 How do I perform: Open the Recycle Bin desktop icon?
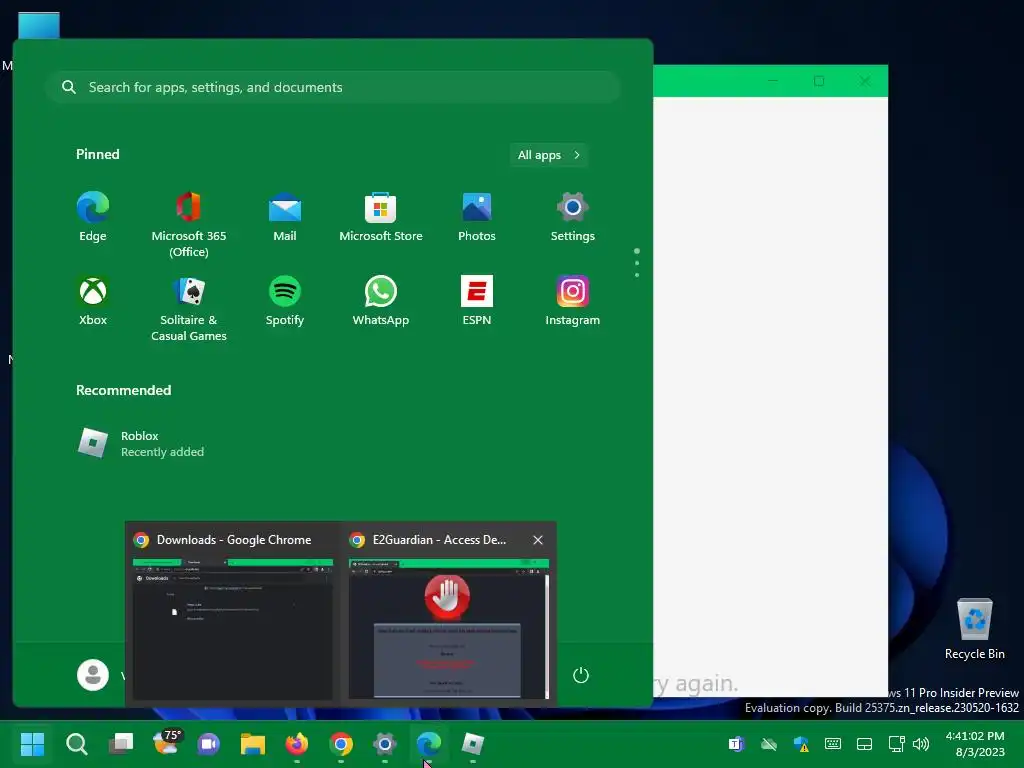pos(974,629)
